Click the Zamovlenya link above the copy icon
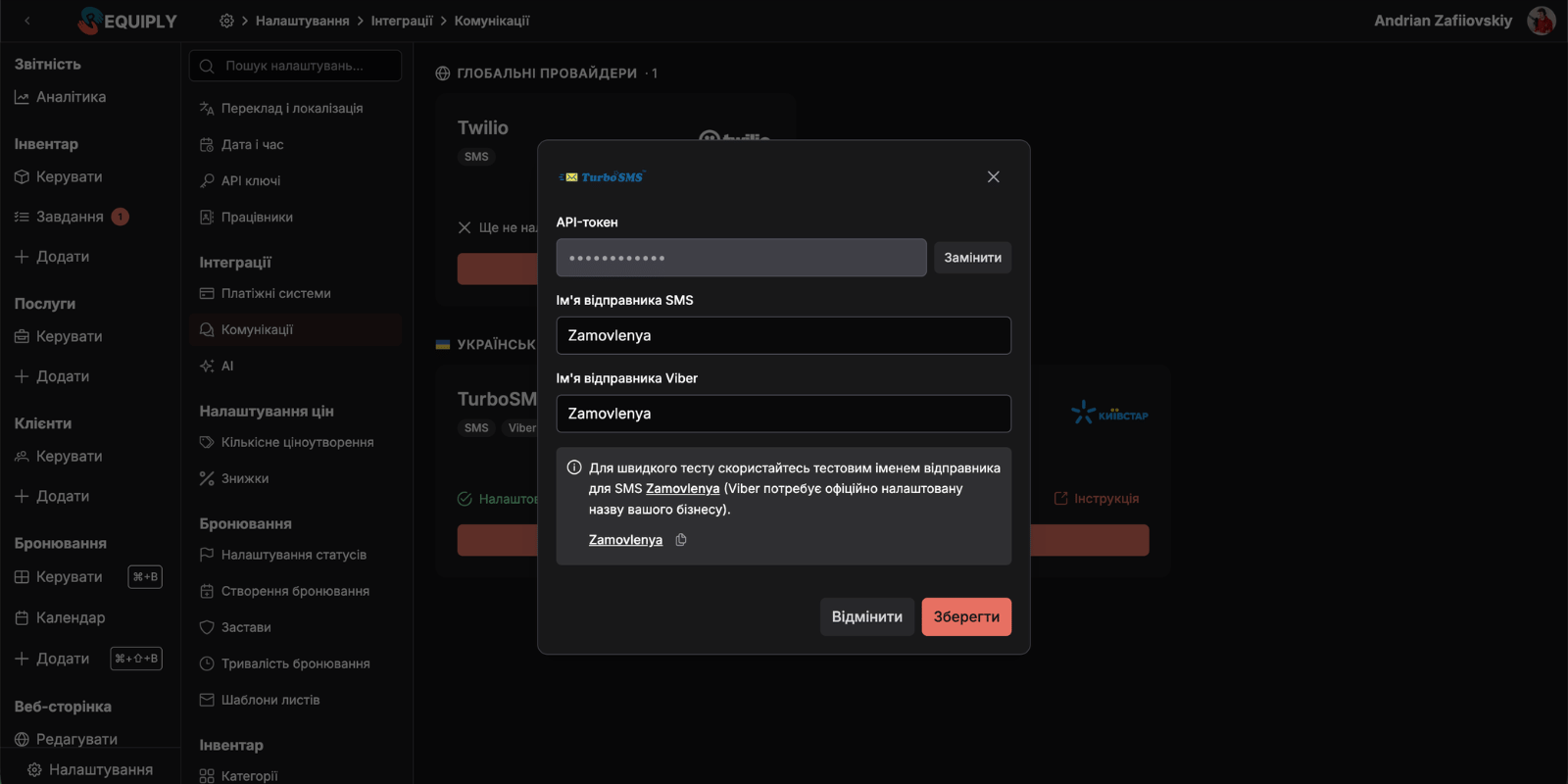 [x=625, y=540]
